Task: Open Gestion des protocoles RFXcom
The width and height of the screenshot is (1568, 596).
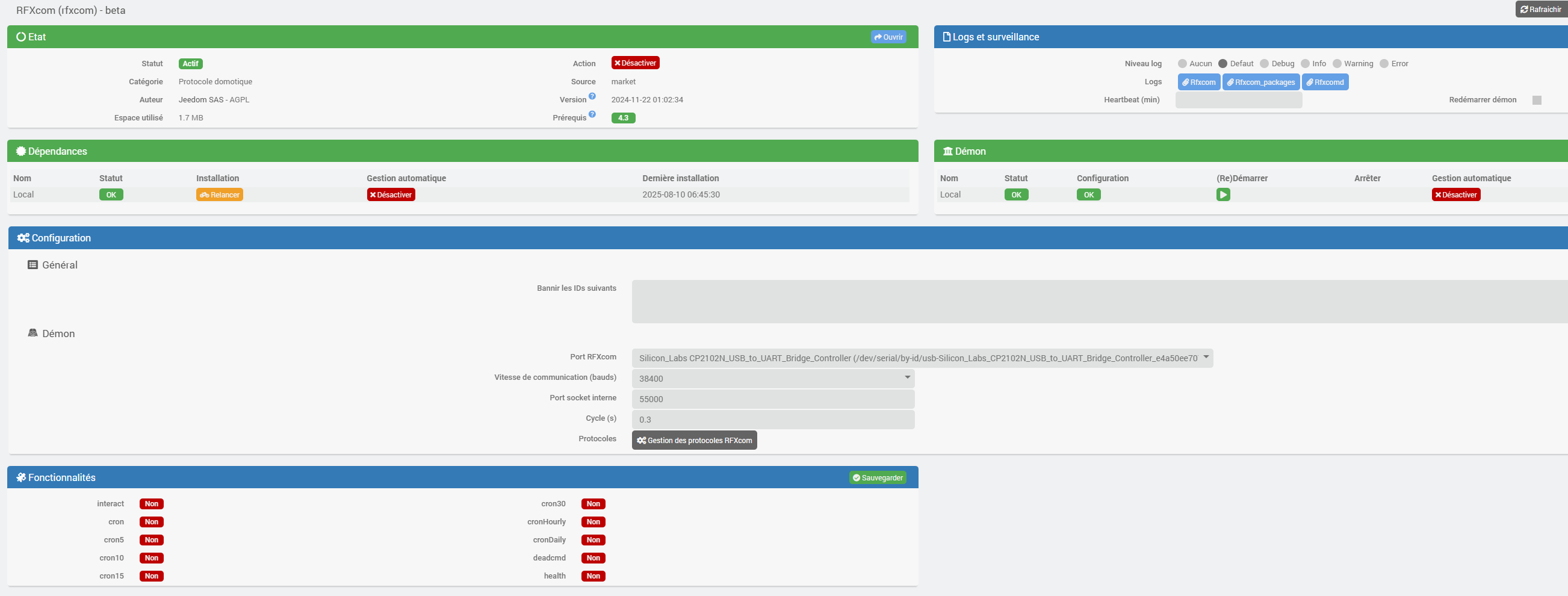Action: point(695,441)
